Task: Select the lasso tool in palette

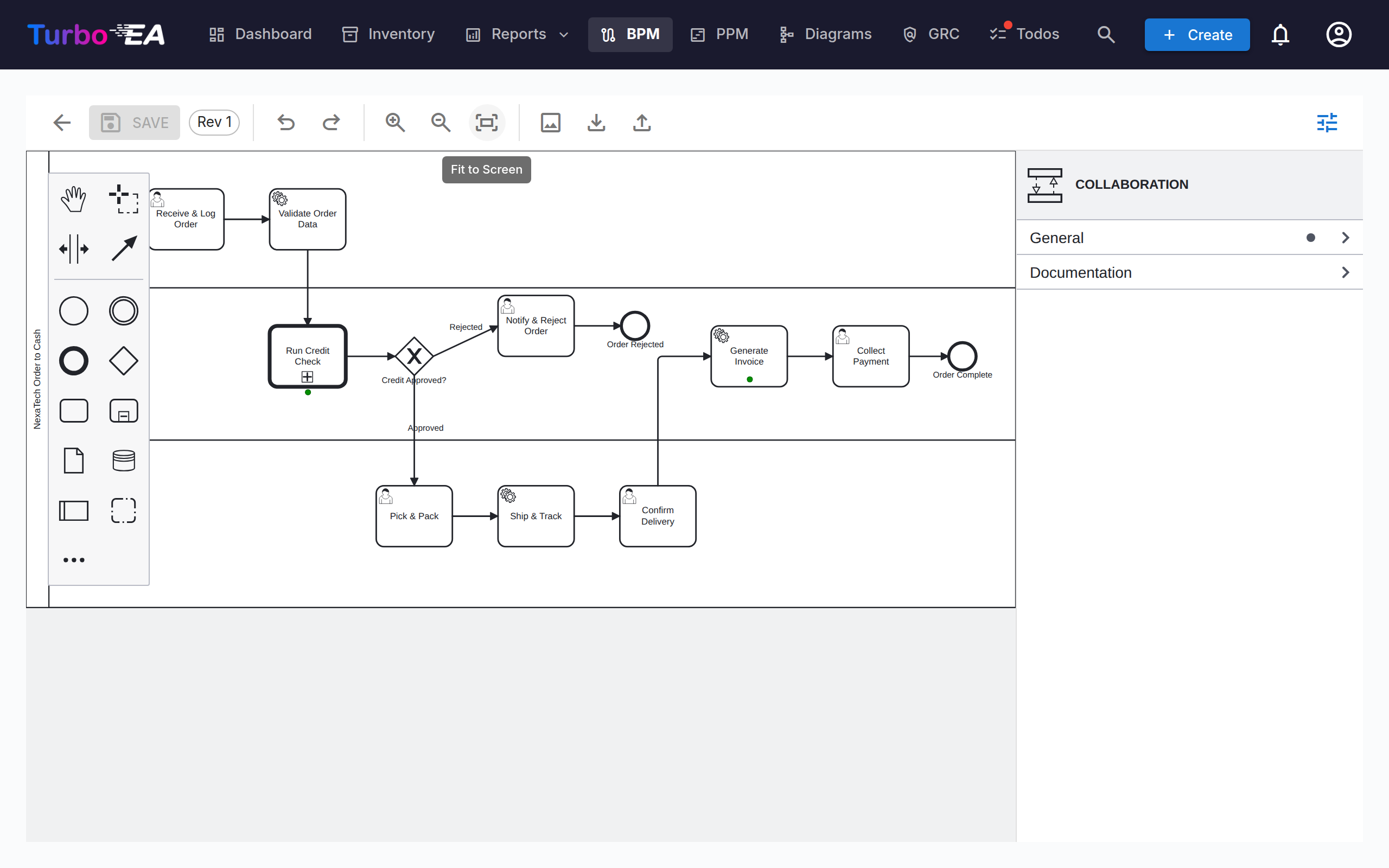Action: (x=123, y=199)
